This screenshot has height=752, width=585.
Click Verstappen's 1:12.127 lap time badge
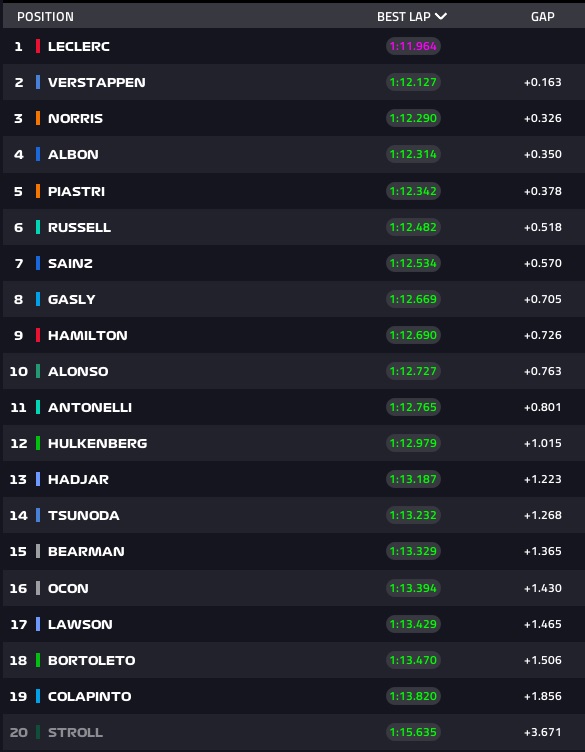pyautogui.click(x=413, y=82)
